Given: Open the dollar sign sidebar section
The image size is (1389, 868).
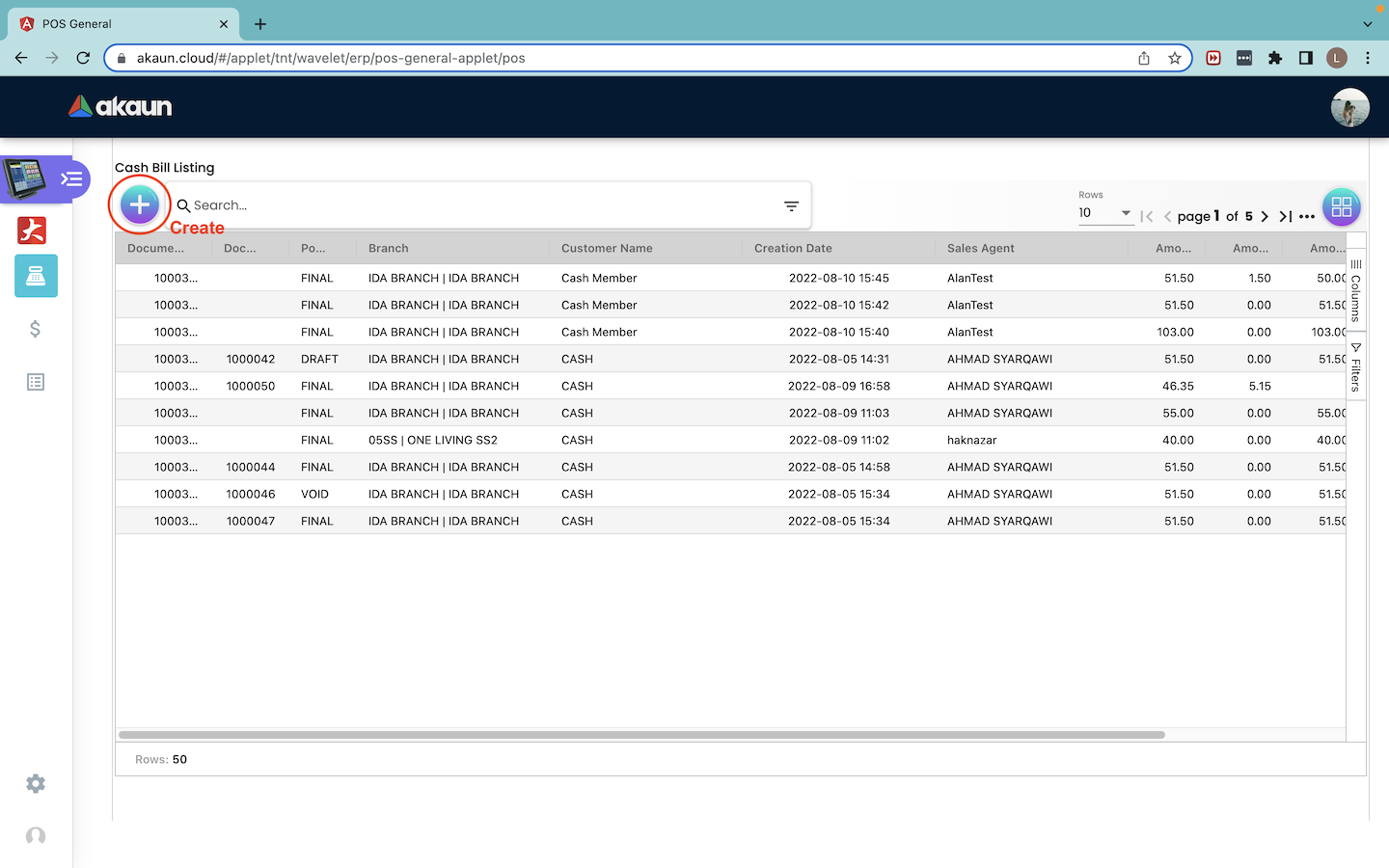Looking at the screenshot, I should click(36, 329).
